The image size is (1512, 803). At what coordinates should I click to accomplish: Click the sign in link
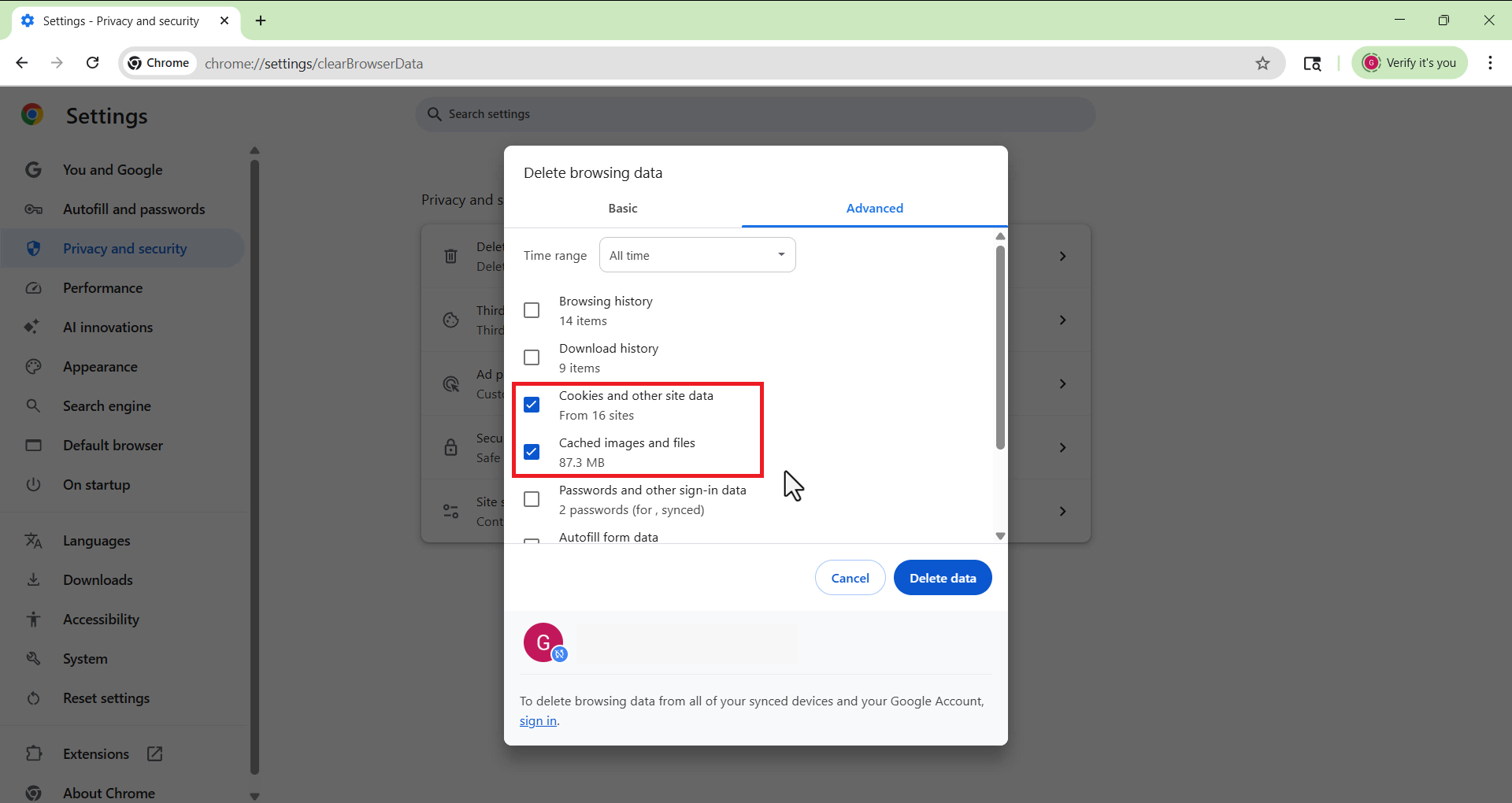(538, 721)
